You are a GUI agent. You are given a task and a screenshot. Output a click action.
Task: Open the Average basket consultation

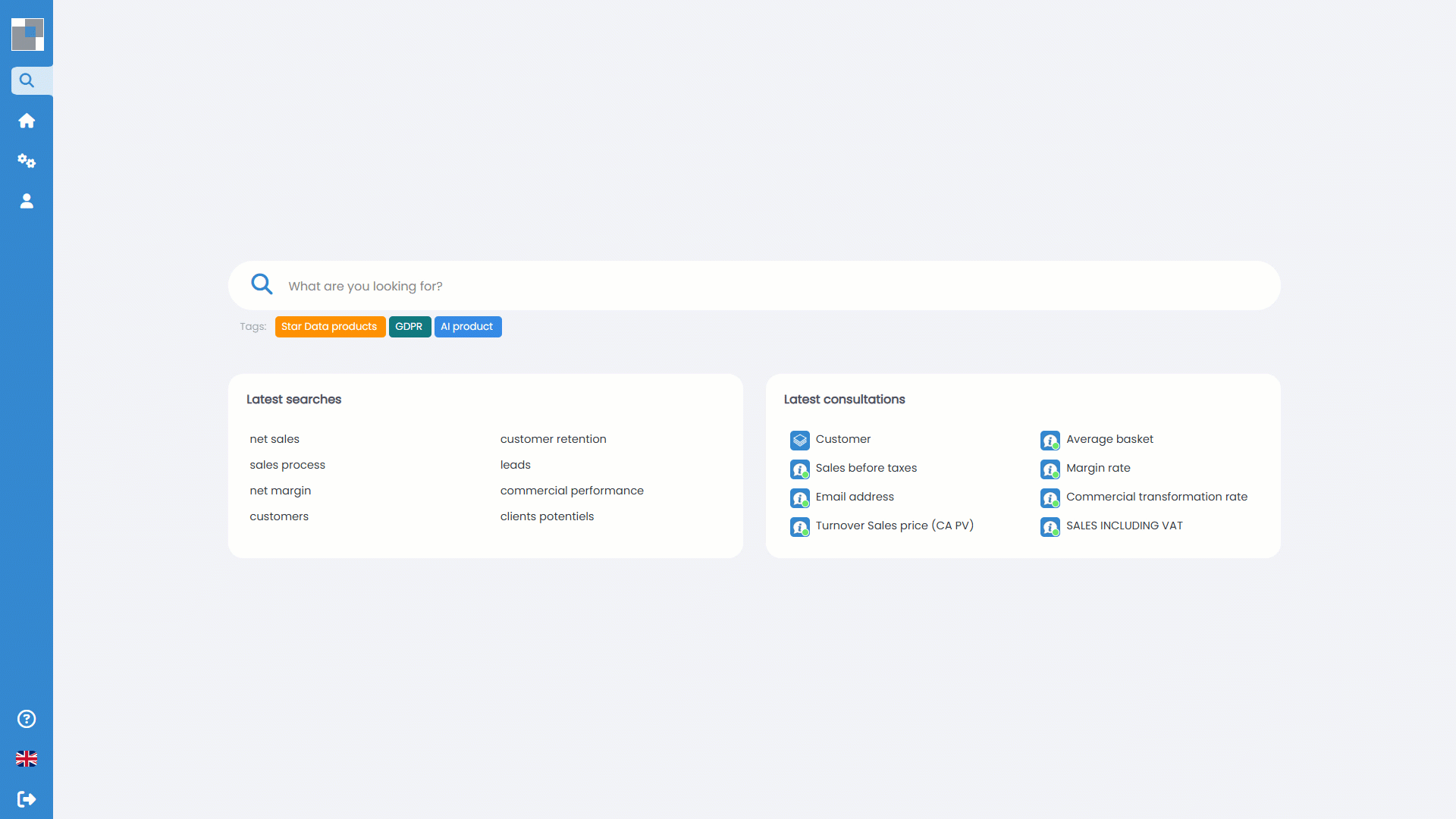click(1109, 439)
